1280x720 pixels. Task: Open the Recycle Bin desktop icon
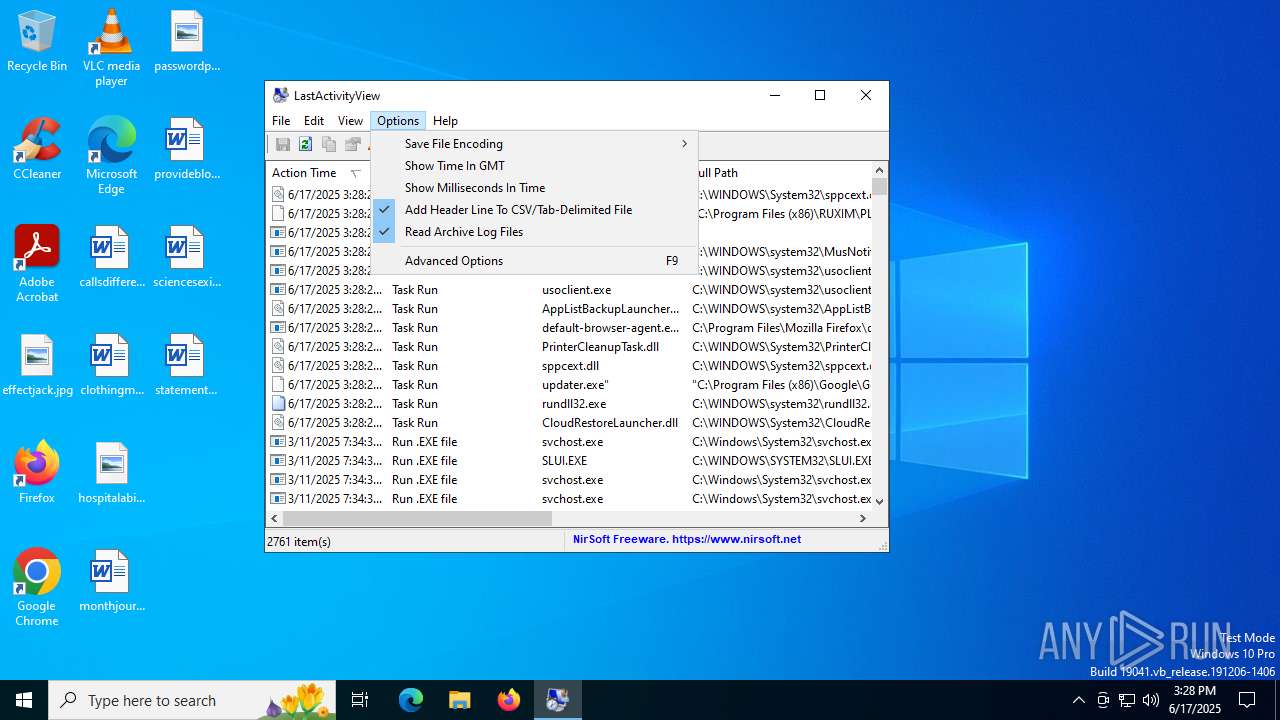click(x=37, y=42)
